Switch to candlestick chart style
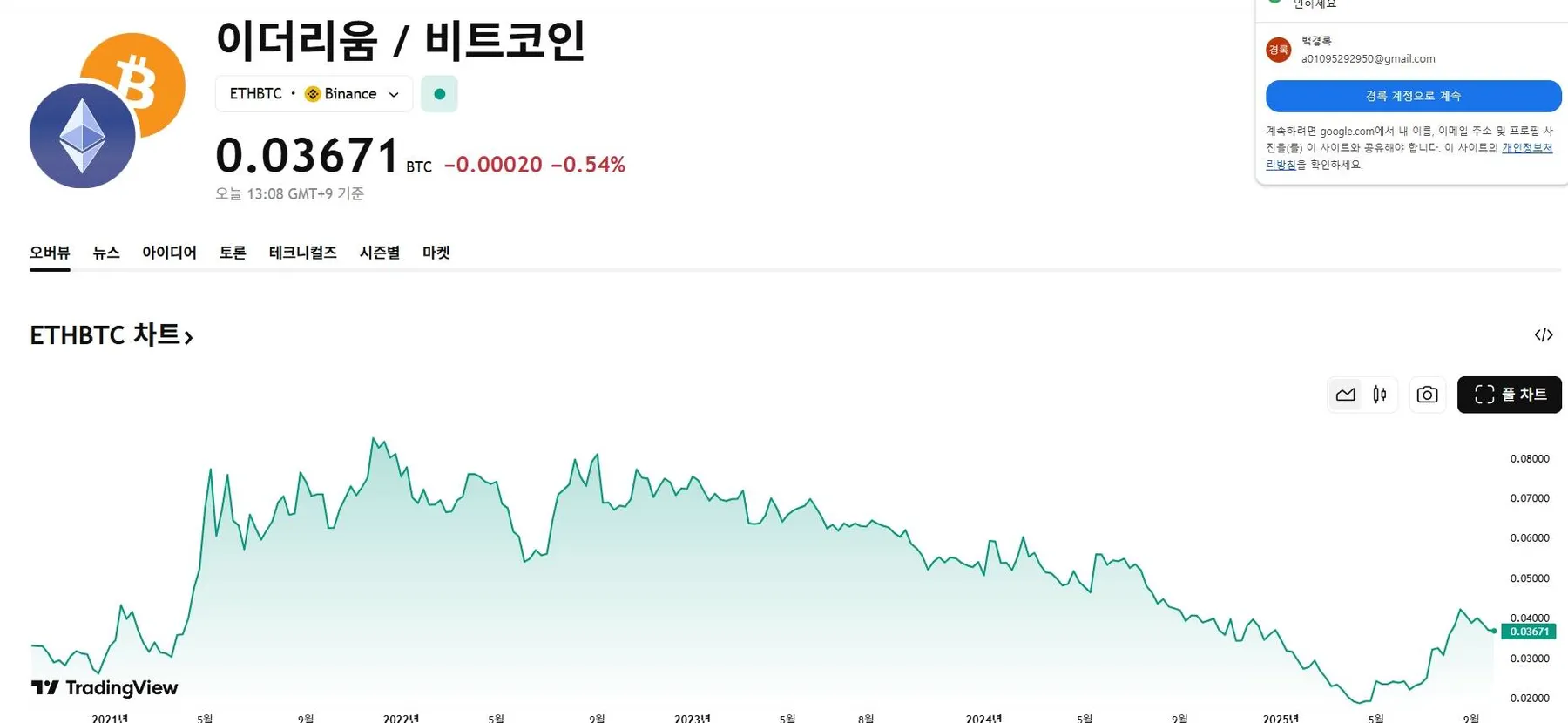 (x=1380, y=395)
